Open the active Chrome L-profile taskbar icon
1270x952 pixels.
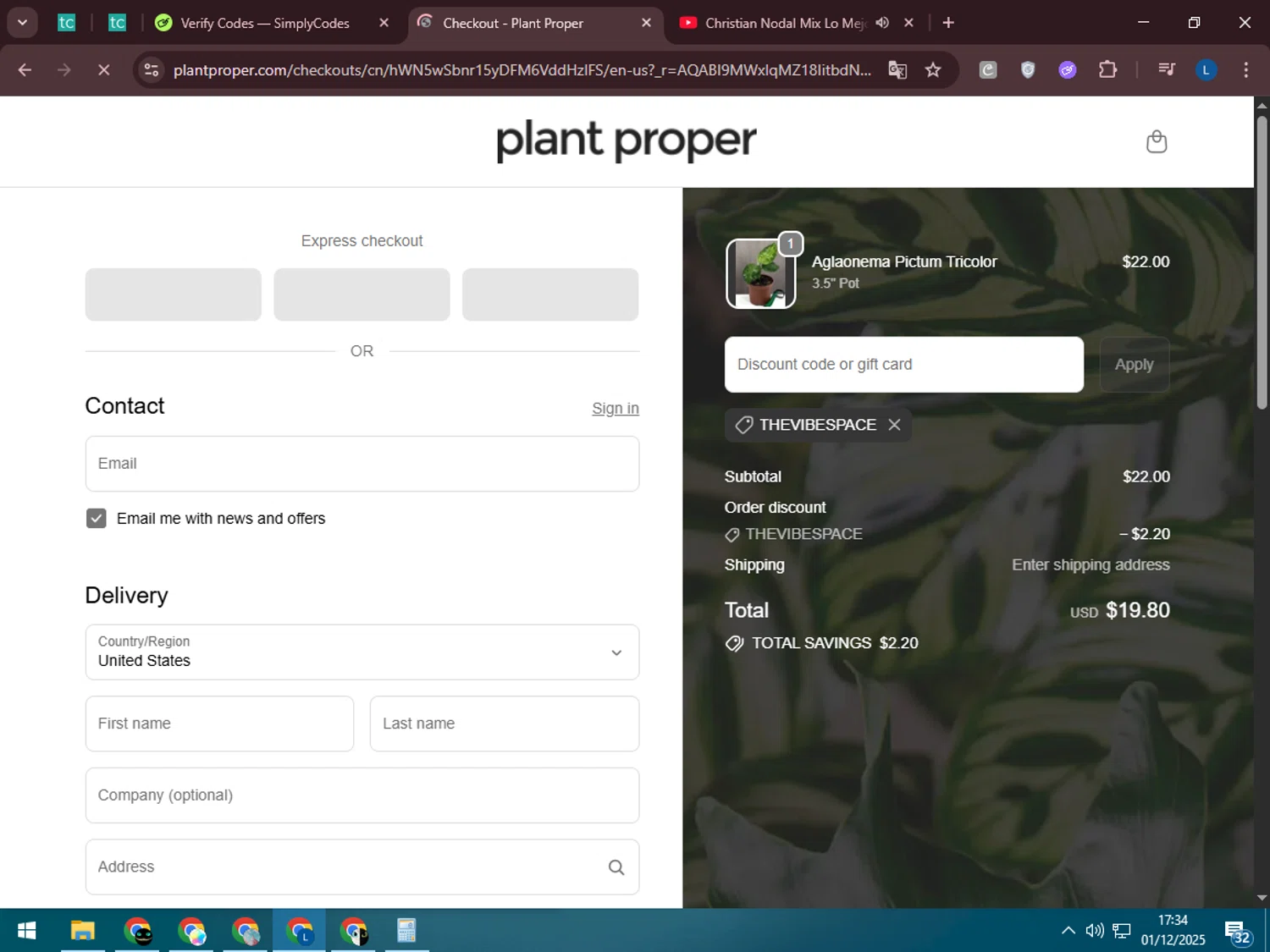[x=299, y=931]
